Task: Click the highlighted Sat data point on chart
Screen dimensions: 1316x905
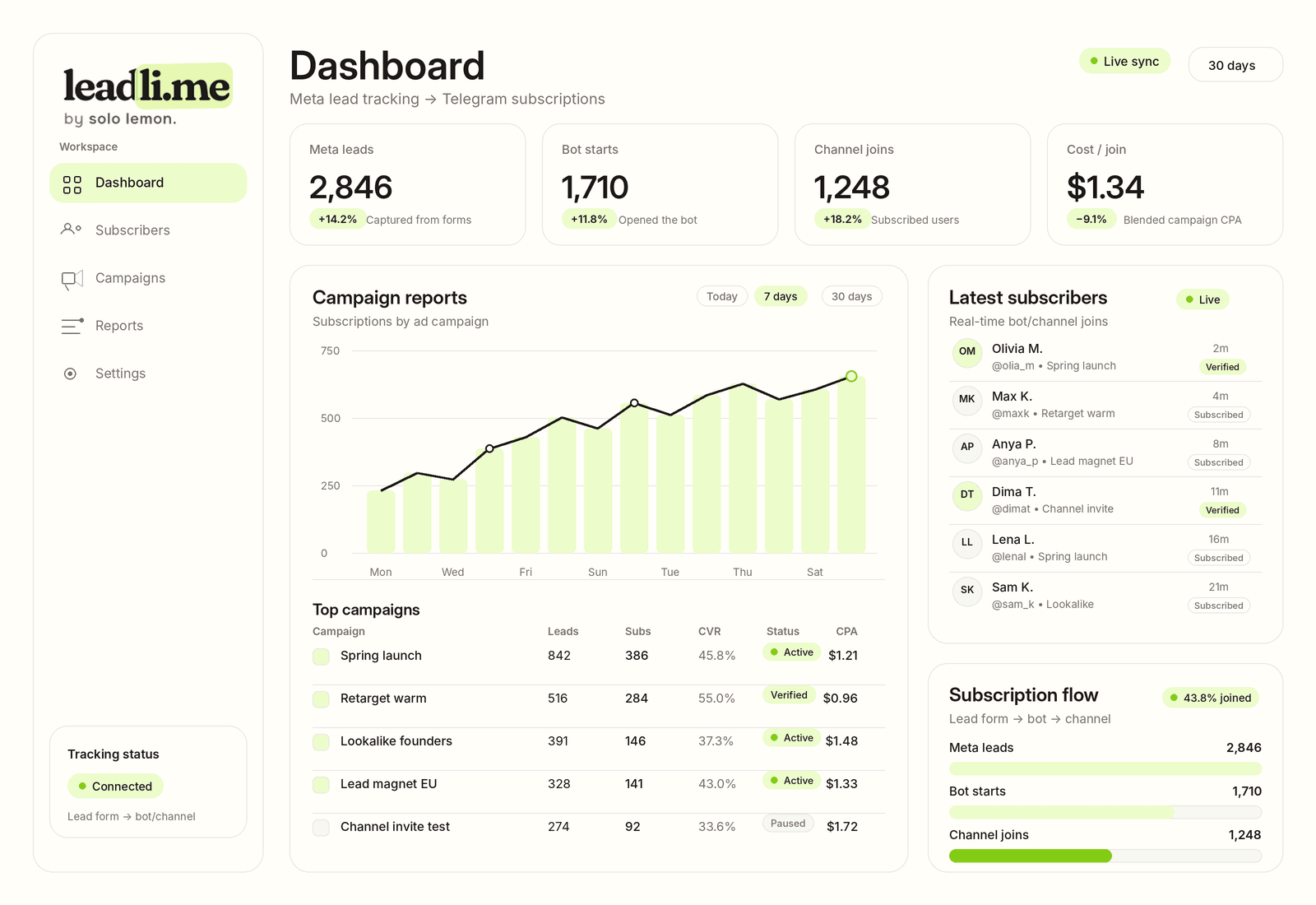Action: [851, 376]
